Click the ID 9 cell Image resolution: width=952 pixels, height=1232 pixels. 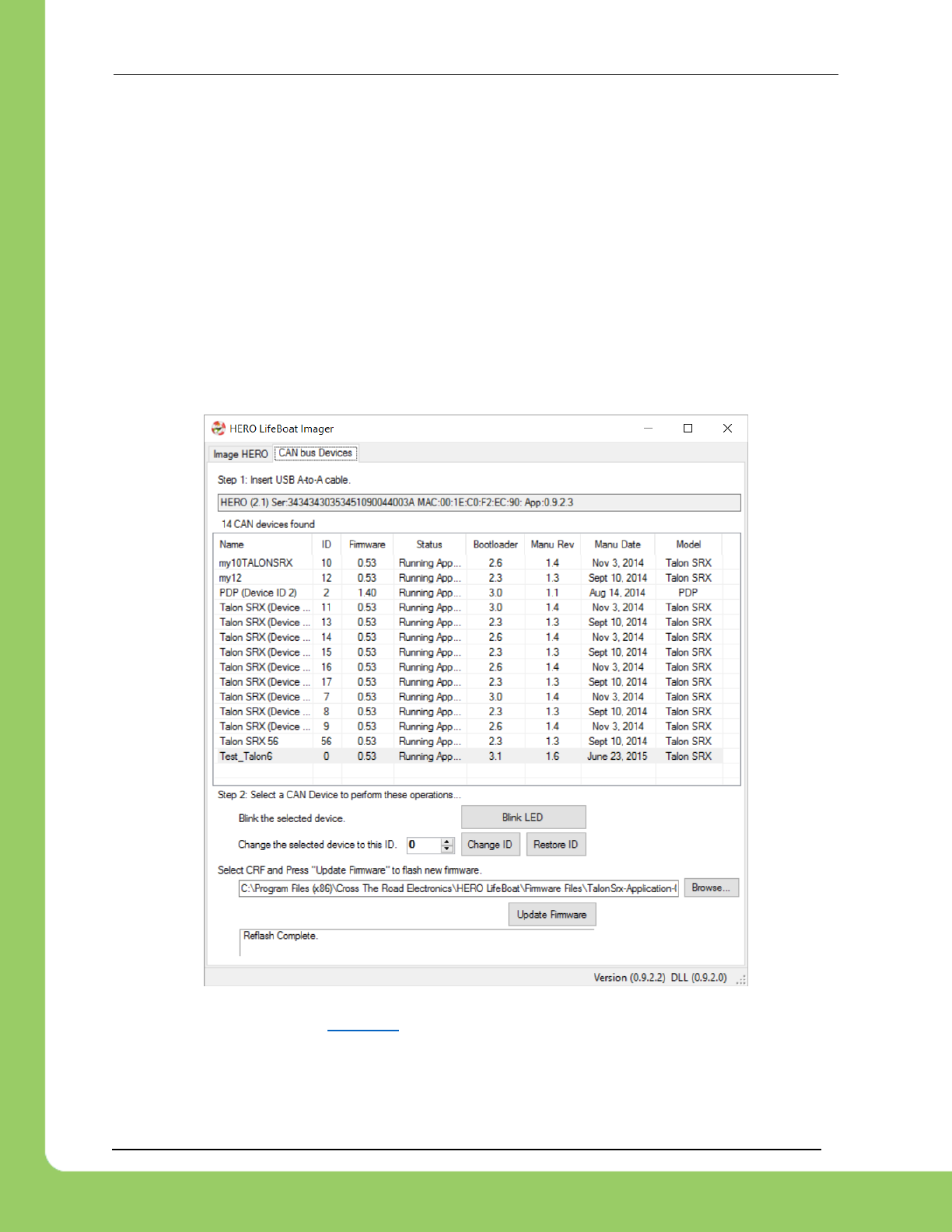pos(327,726)
